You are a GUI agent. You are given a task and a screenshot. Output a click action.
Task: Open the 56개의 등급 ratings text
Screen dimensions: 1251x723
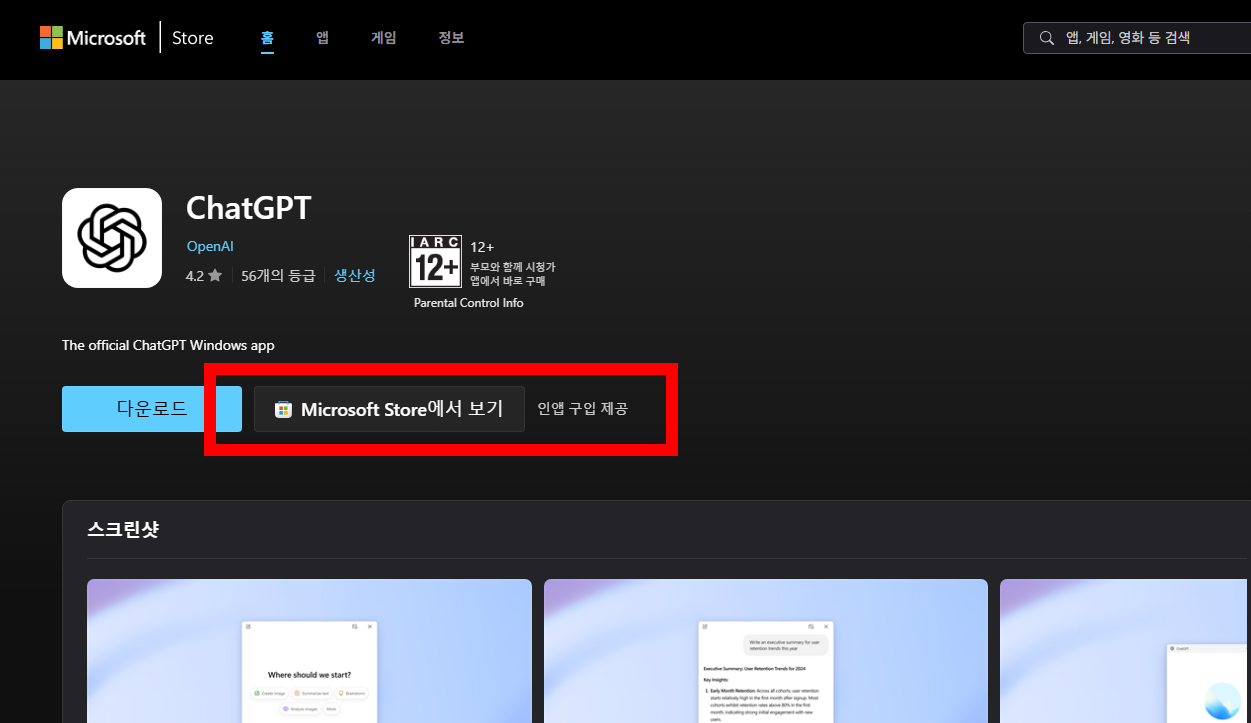click(278, 275)
